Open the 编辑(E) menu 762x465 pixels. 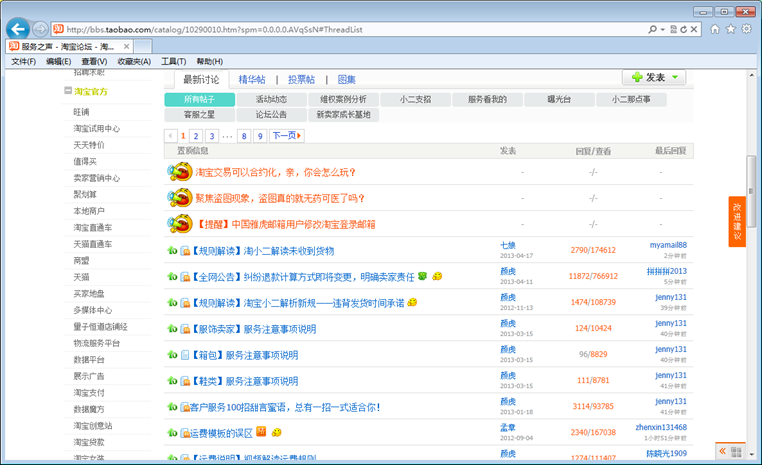coord(58,61)
